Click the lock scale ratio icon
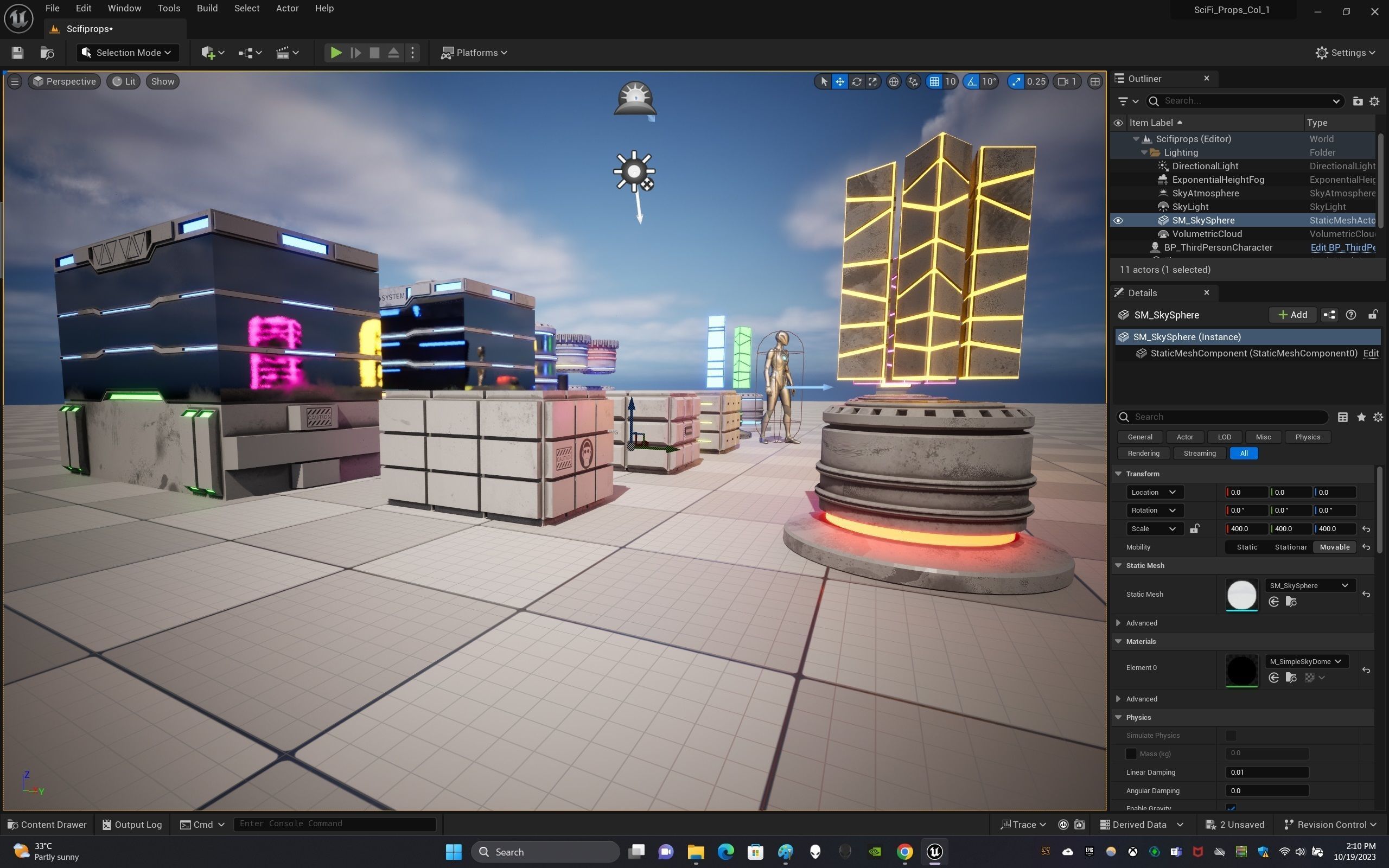 1194,529
